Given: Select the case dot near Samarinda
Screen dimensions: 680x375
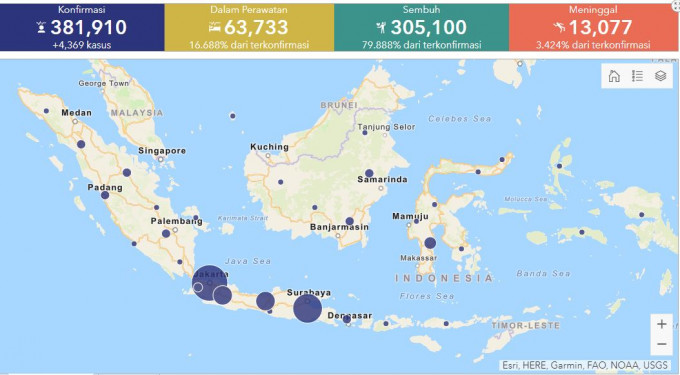Looking at the screenshot, I should [x=369, y=173].
